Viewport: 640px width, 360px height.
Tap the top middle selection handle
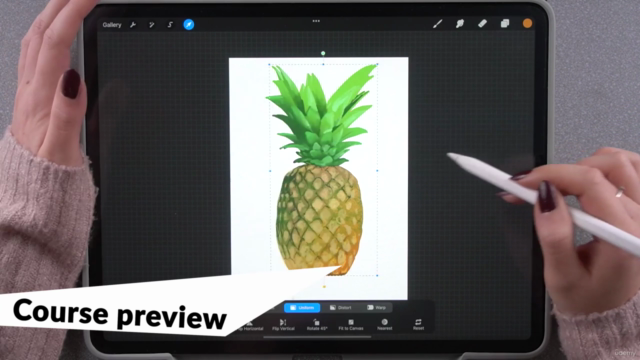pos(323,64)
